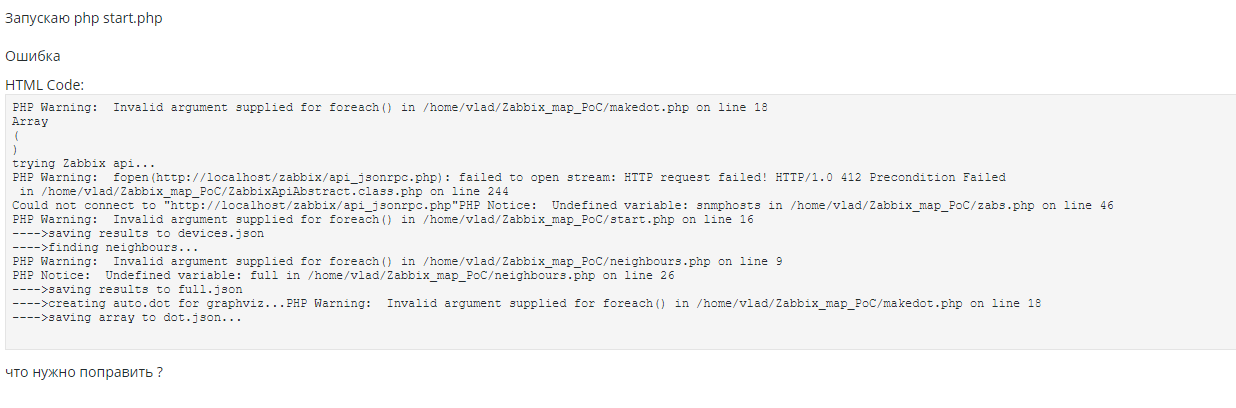This screenshot has width=1236, height=408.
Task: Click the first makedot.php line 18 warning
Action: [x=390, y=107]
